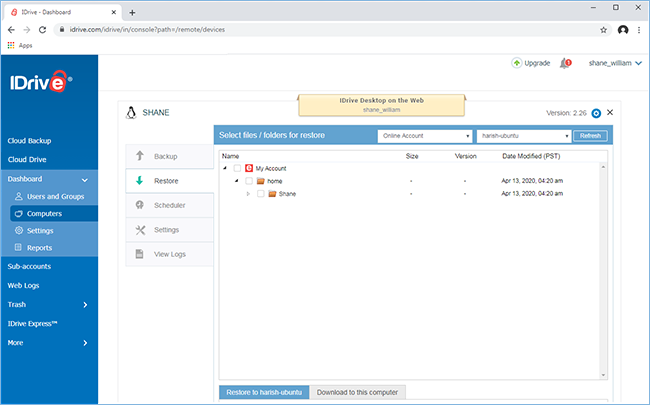The width and height of the screenshot is (650, 405).
Task: Open Sub-accounts page
Action: pos(29,267)
